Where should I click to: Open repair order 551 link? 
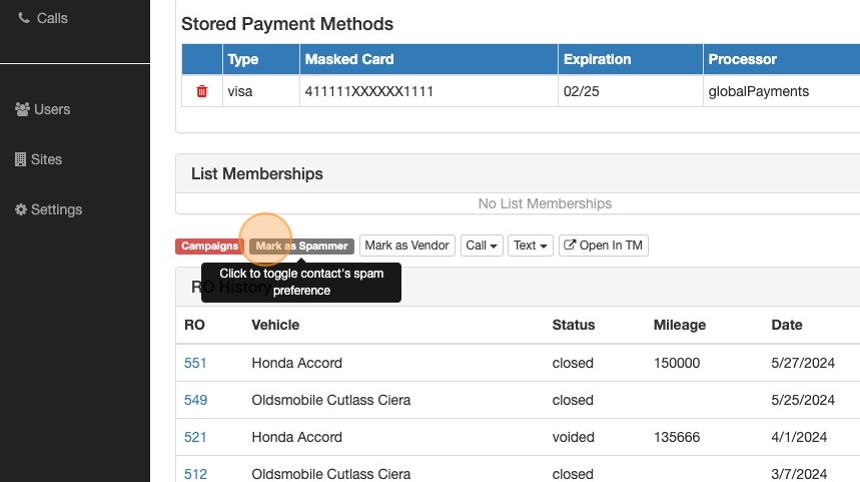tap(195, 363)
